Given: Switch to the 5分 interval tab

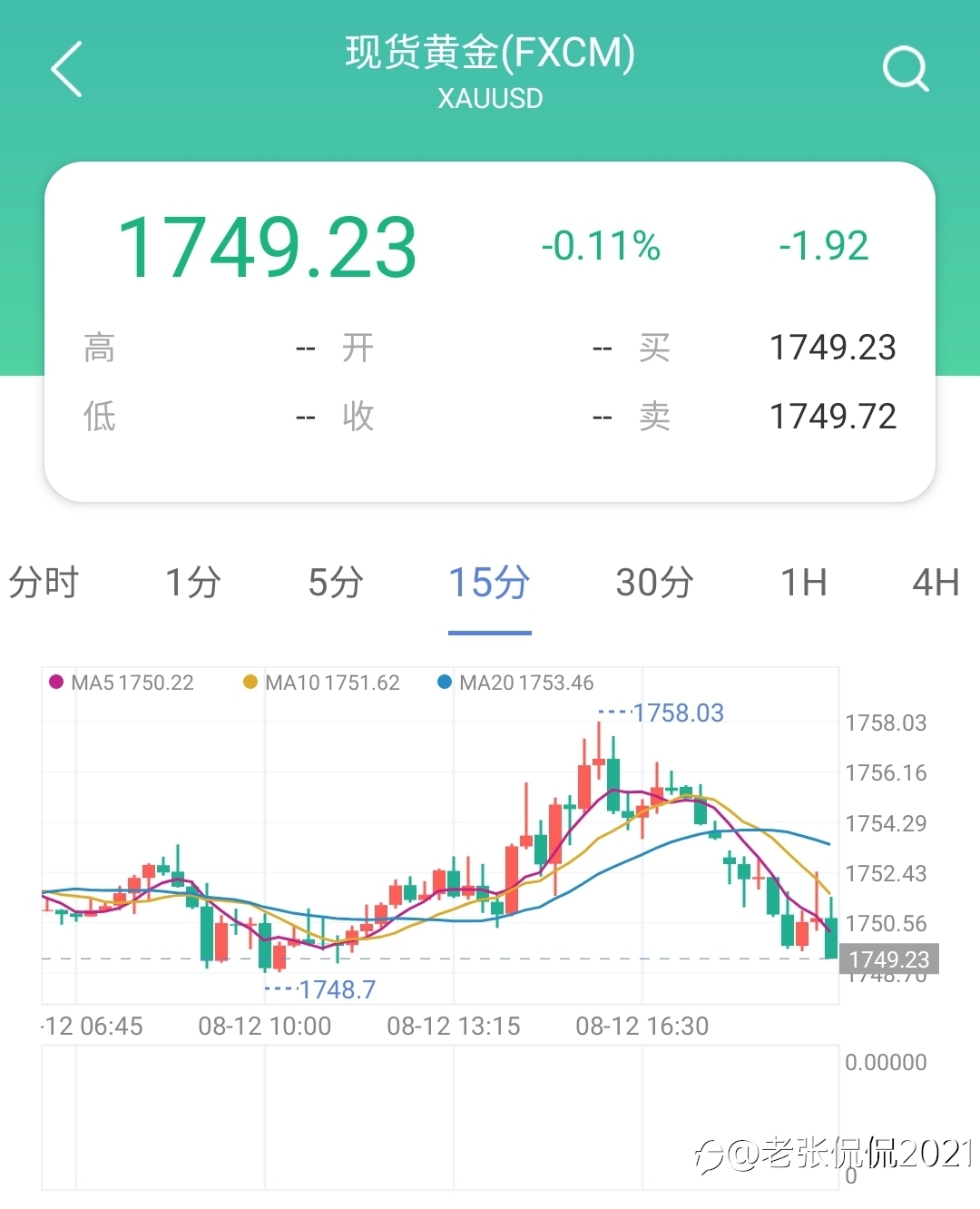Looking at the screenshot, I should (337, 583).
